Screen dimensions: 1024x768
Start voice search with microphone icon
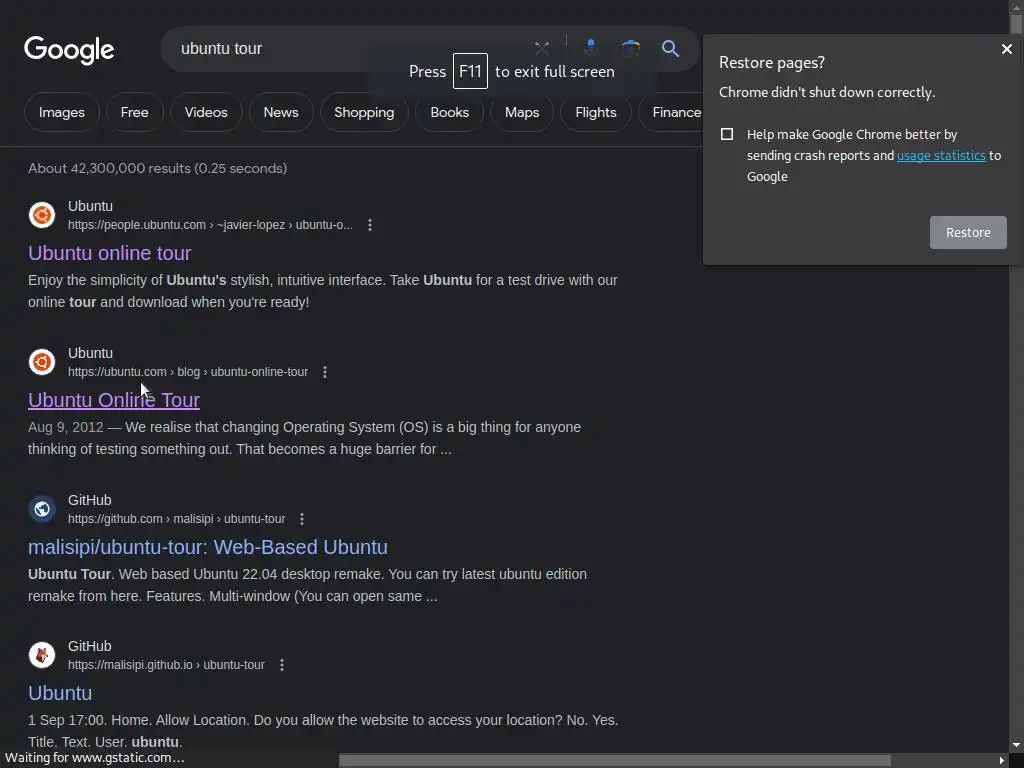click(x=590, y=48)
